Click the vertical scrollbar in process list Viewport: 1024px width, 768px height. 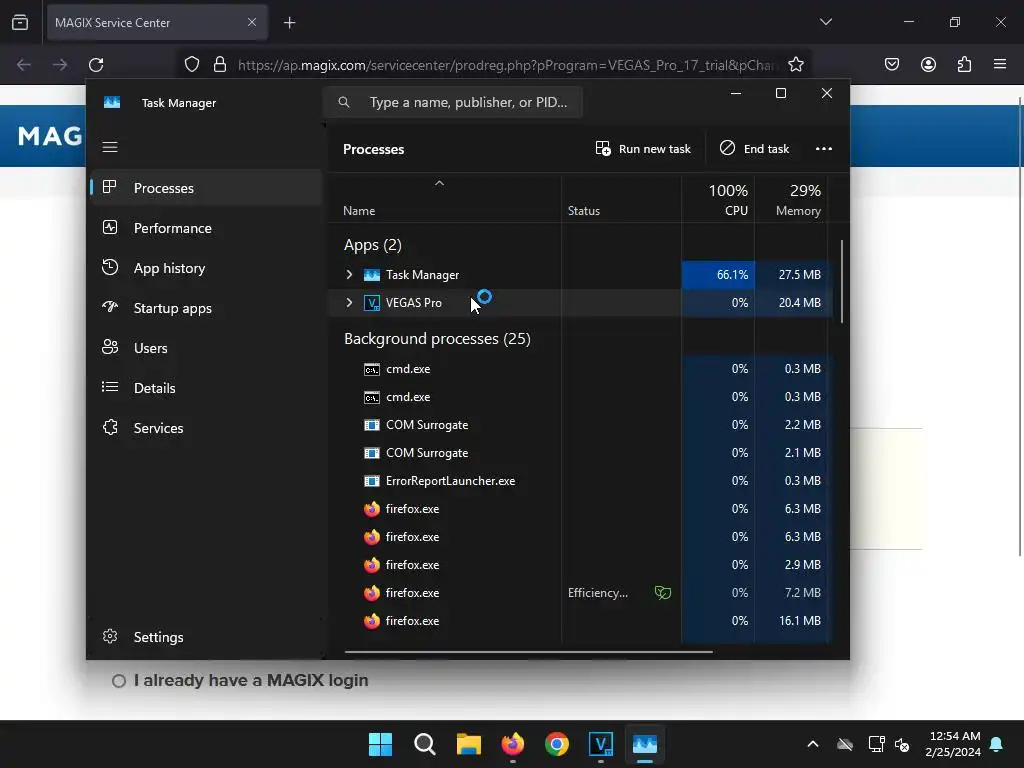click(842, 281)
